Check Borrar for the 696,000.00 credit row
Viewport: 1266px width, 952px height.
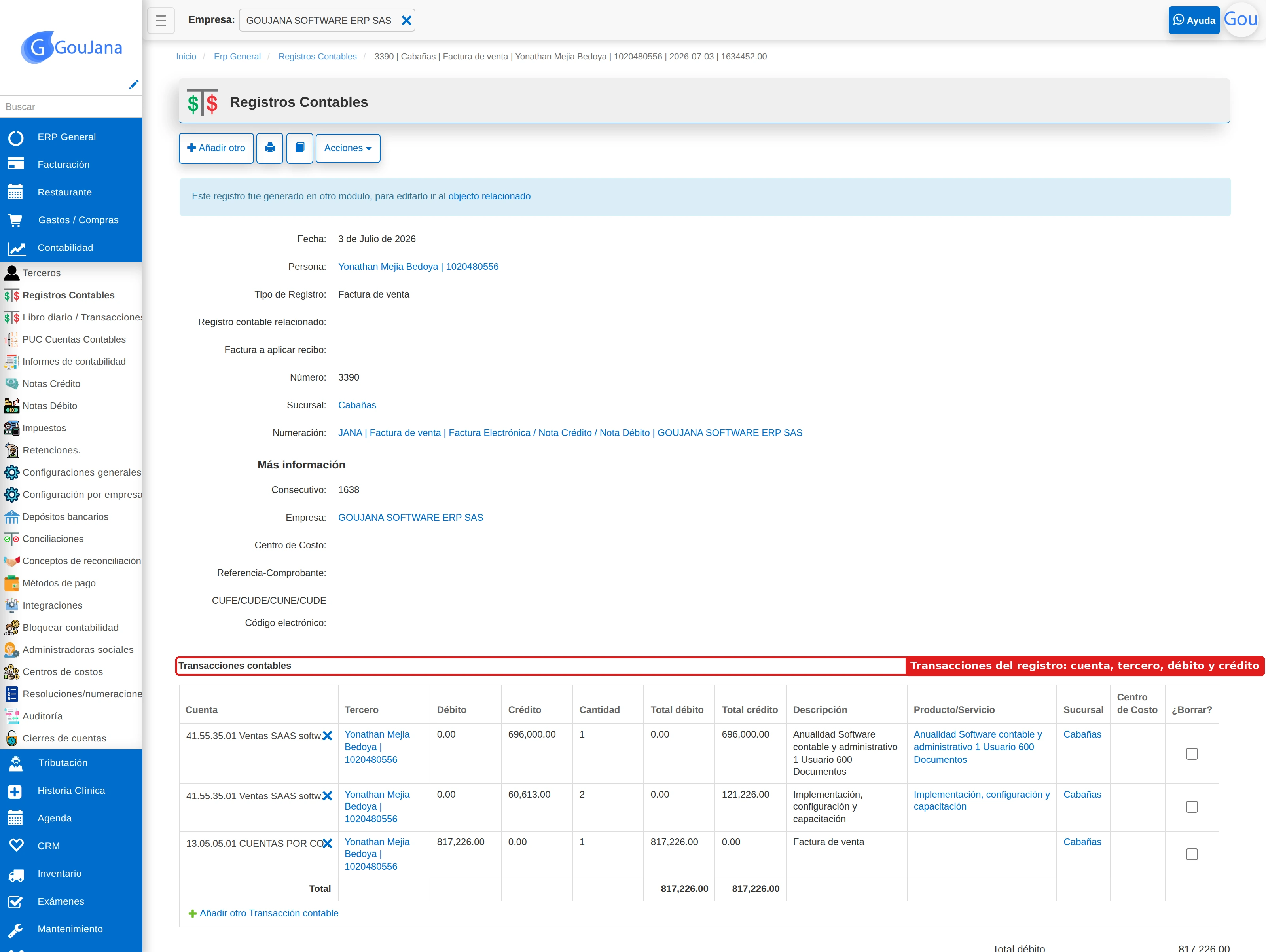[x=1192, y=754]
